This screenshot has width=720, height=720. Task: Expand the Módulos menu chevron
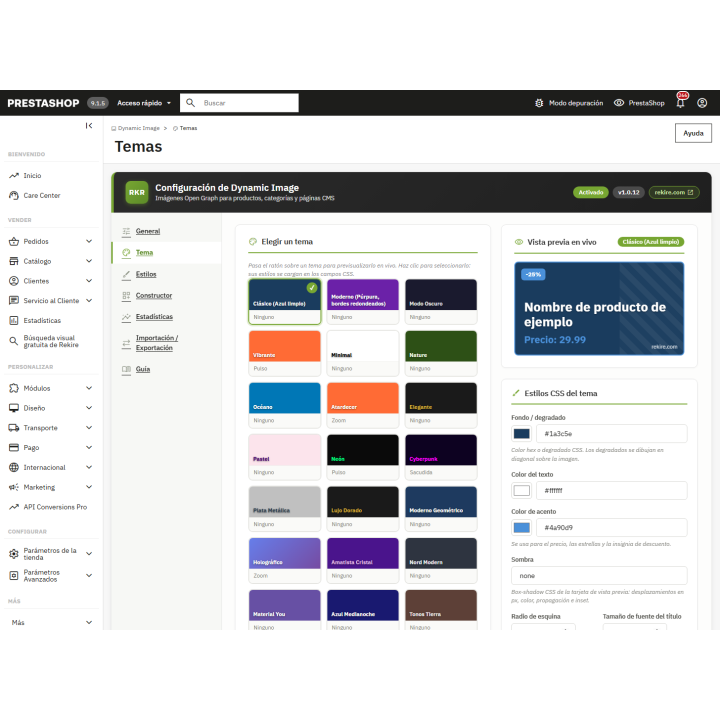pos(89,388)
